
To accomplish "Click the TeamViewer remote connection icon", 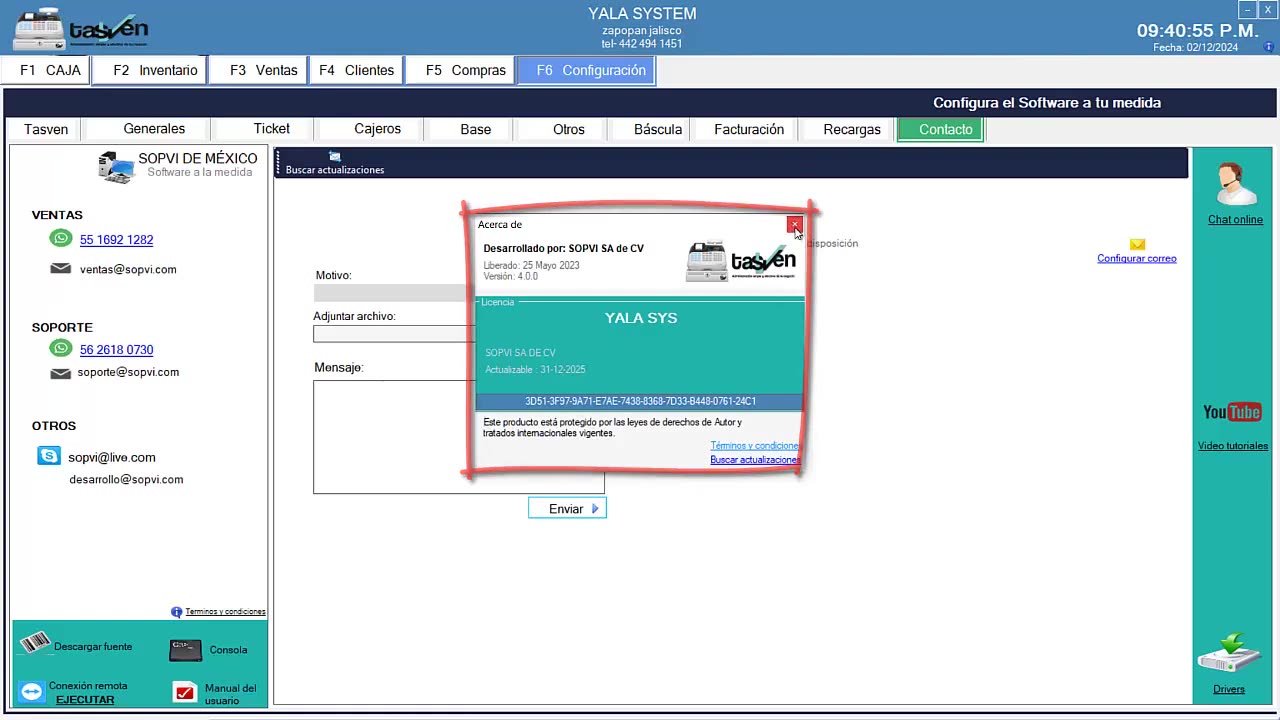I will coord(32,692).
